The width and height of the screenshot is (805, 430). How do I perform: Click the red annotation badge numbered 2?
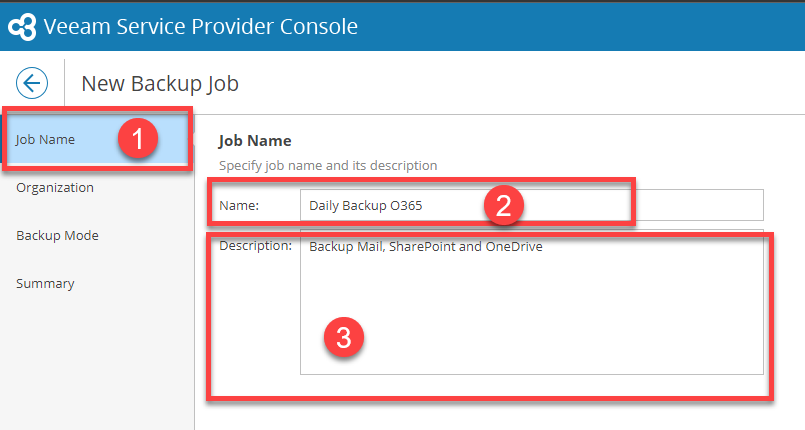tap(505, 205)
